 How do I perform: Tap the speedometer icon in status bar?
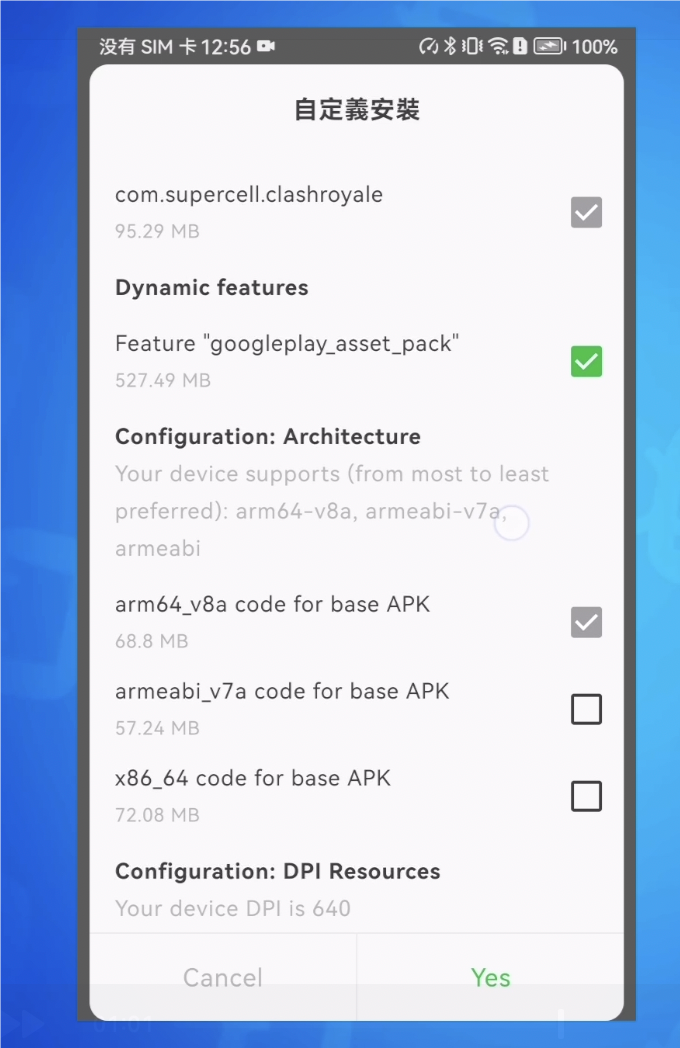click(x=429, y=46)
